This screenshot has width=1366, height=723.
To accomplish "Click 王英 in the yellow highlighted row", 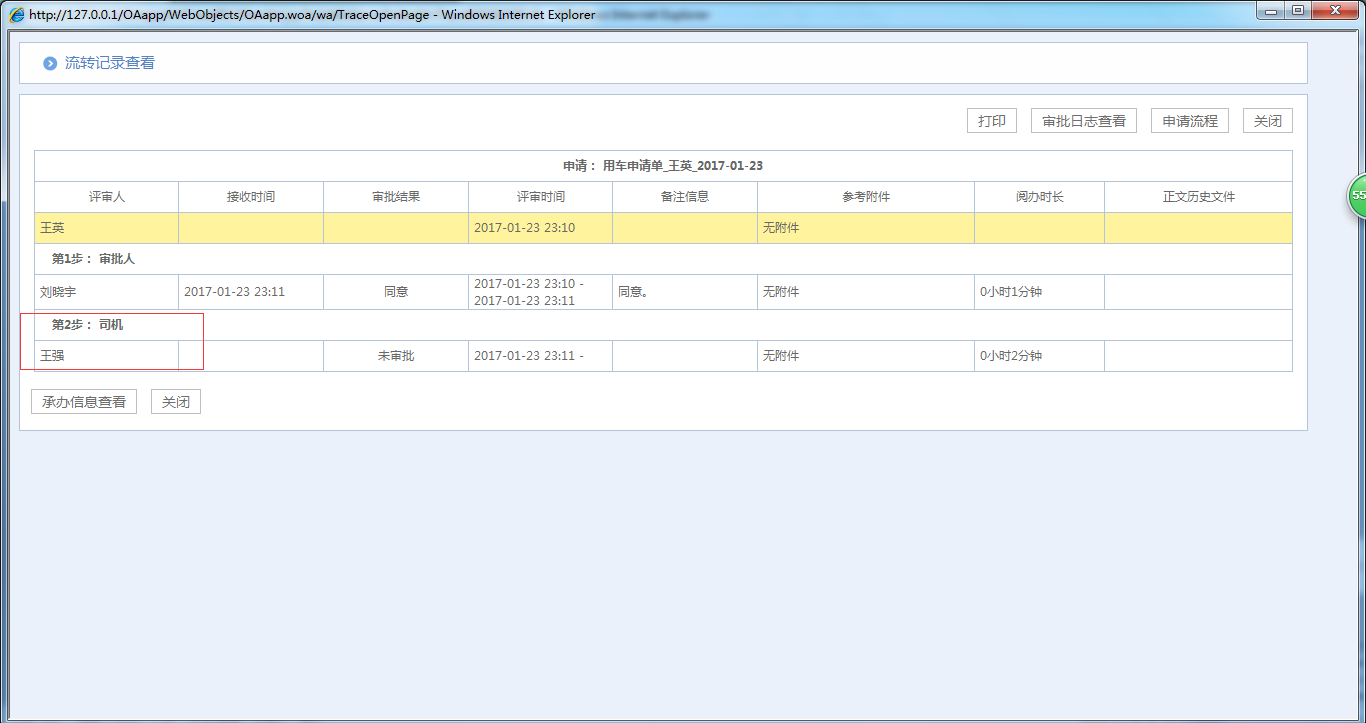I will tap(52, 228).
